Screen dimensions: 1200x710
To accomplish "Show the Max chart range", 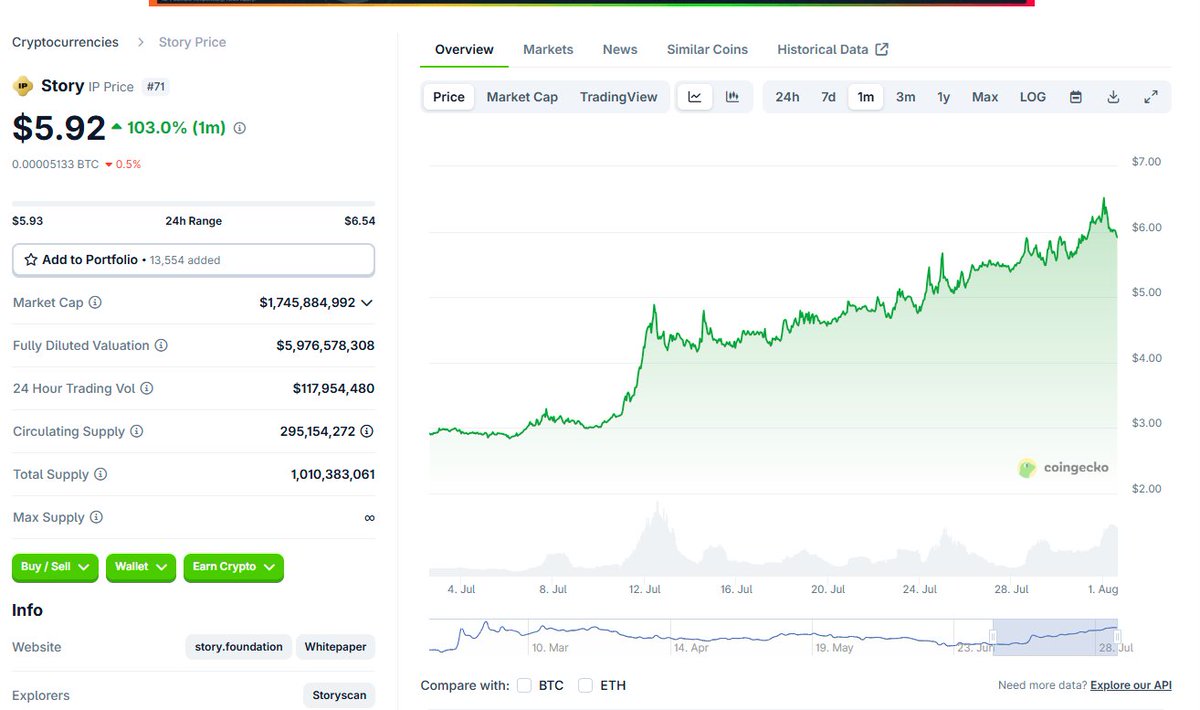I will coord(985,97).
